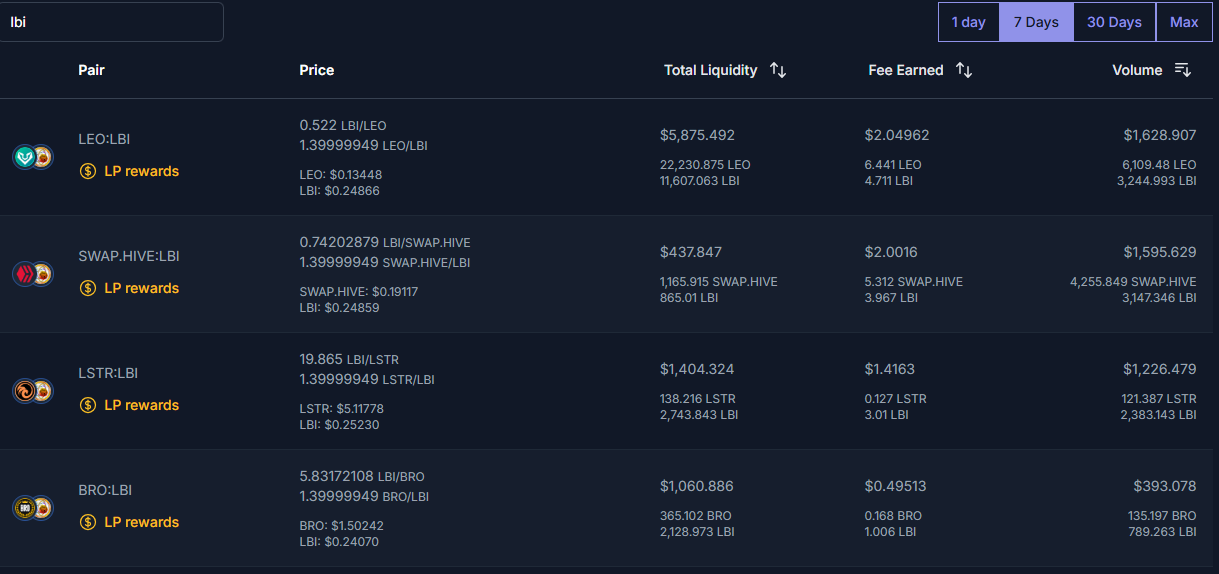Sort by Fee Earned arrows icon
This screenshot has height=574, width=1219.
(x=964, y=70)
